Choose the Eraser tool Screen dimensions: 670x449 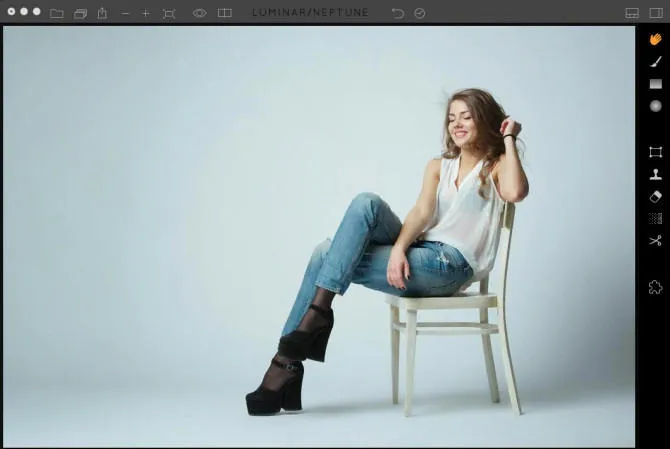tap(655, 196)
